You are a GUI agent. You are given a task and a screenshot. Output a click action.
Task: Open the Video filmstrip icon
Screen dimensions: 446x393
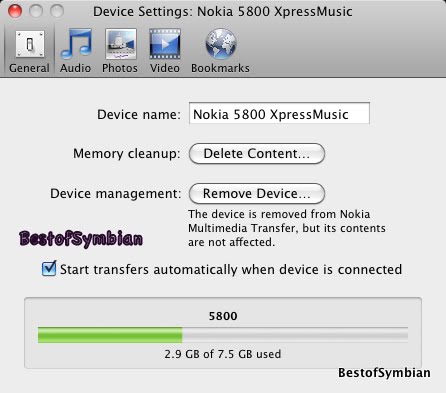165,44
